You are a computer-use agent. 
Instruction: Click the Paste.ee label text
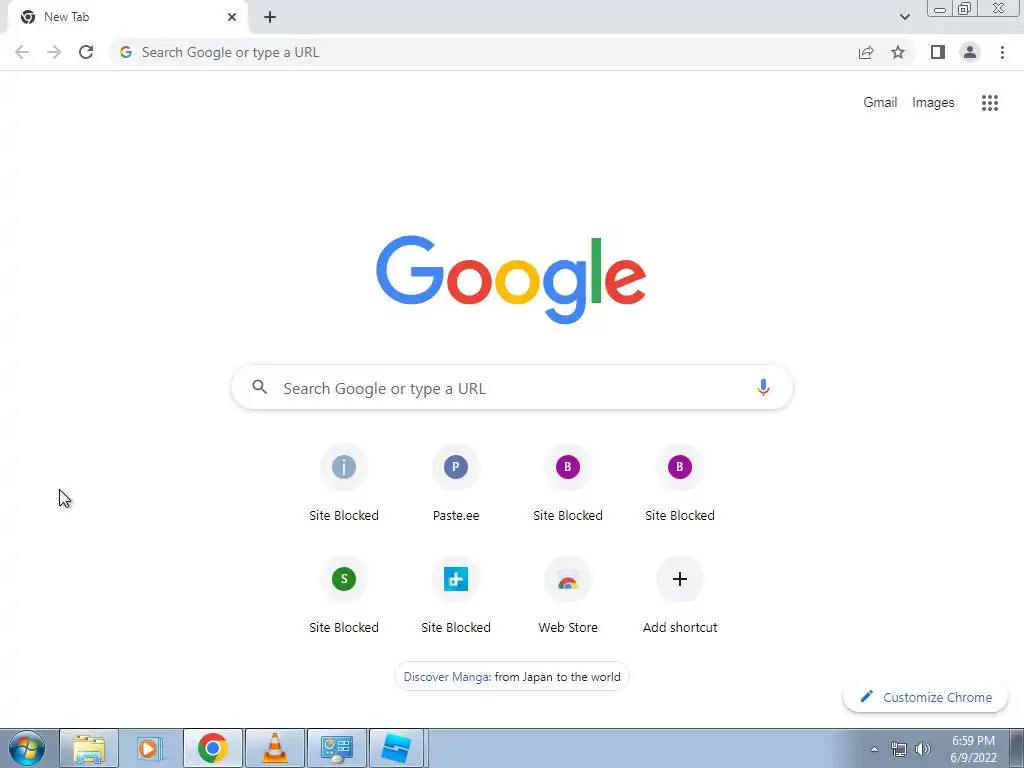[x=456, y=515]
